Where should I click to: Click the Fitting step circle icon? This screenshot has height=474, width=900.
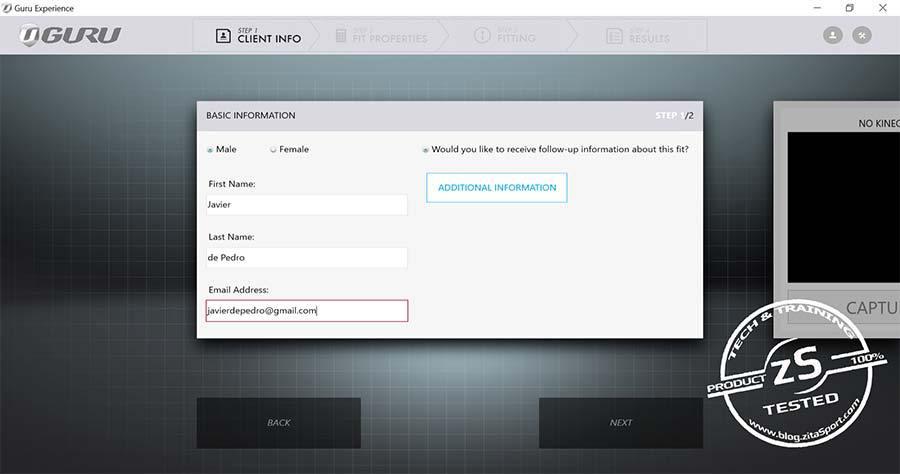481,36
